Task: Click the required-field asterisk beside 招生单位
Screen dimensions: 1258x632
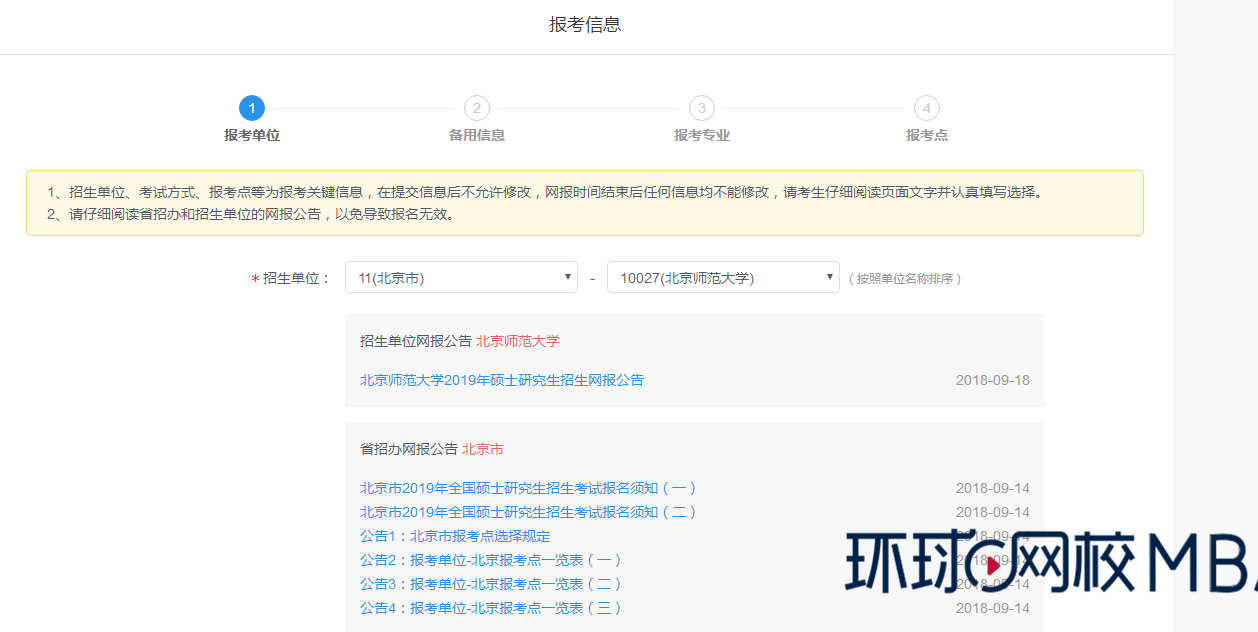Action: [x=255, y=277]
